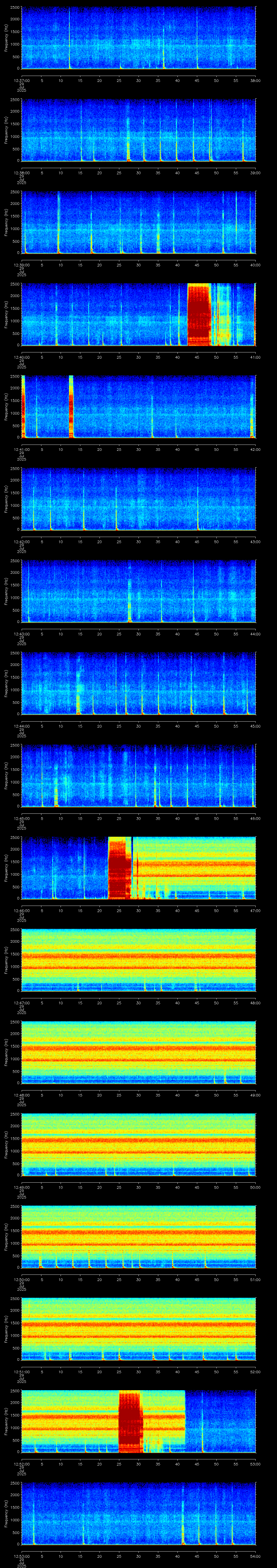Choose the spectrogram panel starting at 12:47:00
Viewport: 277px width, 1568px height.
(x=139, y=960)
